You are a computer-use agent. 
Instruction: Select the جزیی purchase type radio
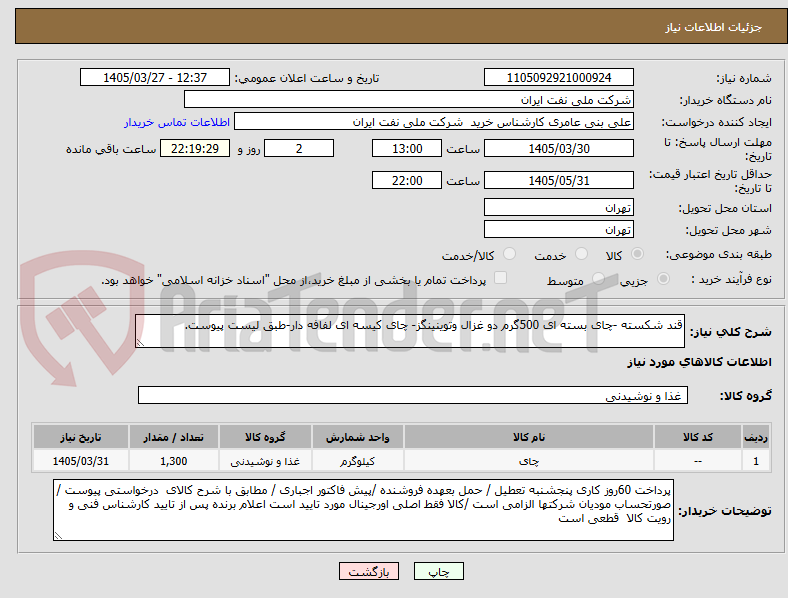pyautogui.click(x=663, y=279)
